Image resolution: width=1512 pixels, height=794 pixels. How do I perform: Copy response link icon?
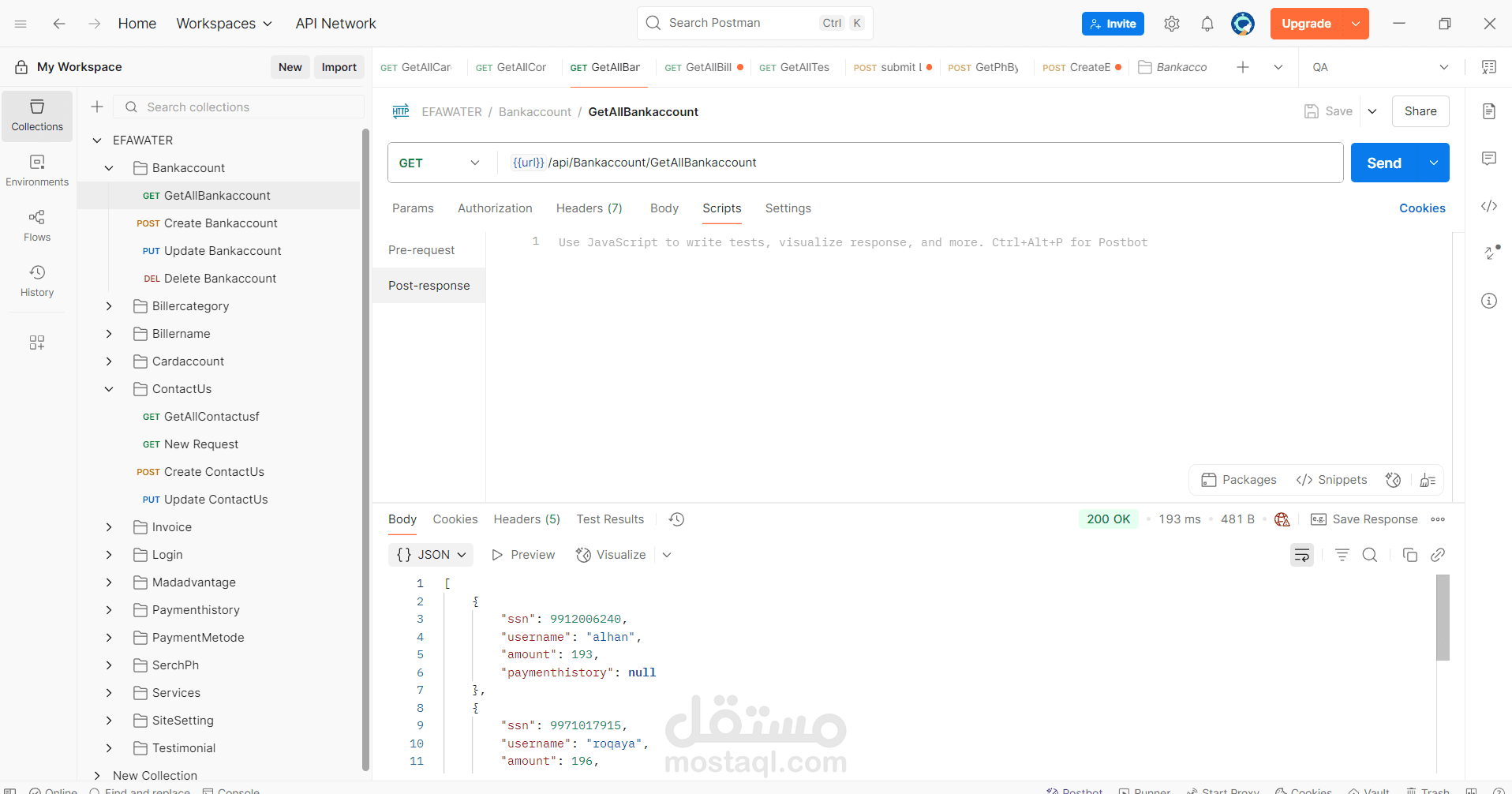(1438, 555)
